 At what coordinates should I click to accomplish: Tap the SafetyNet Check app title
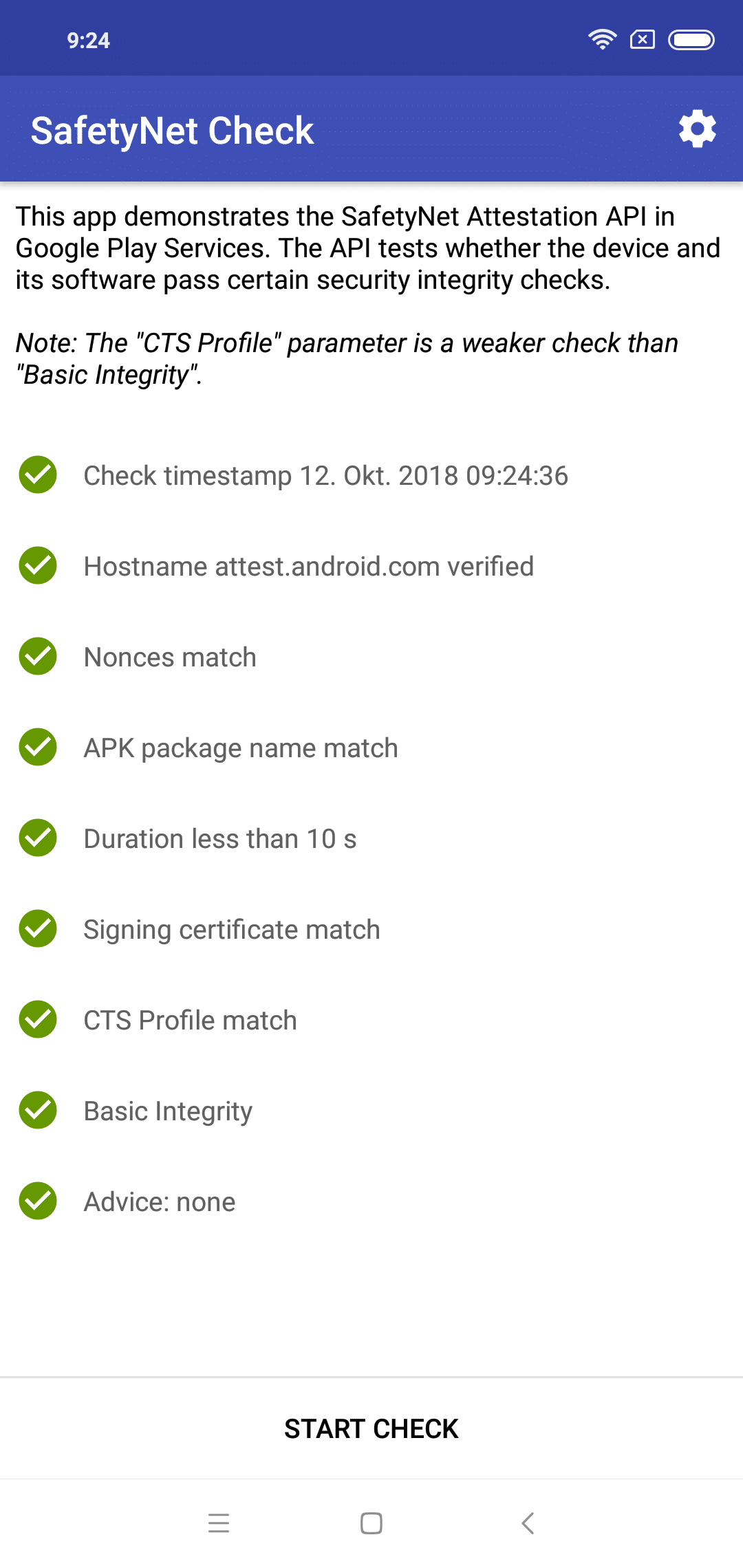pyautogui.click(x=173, y=131)
